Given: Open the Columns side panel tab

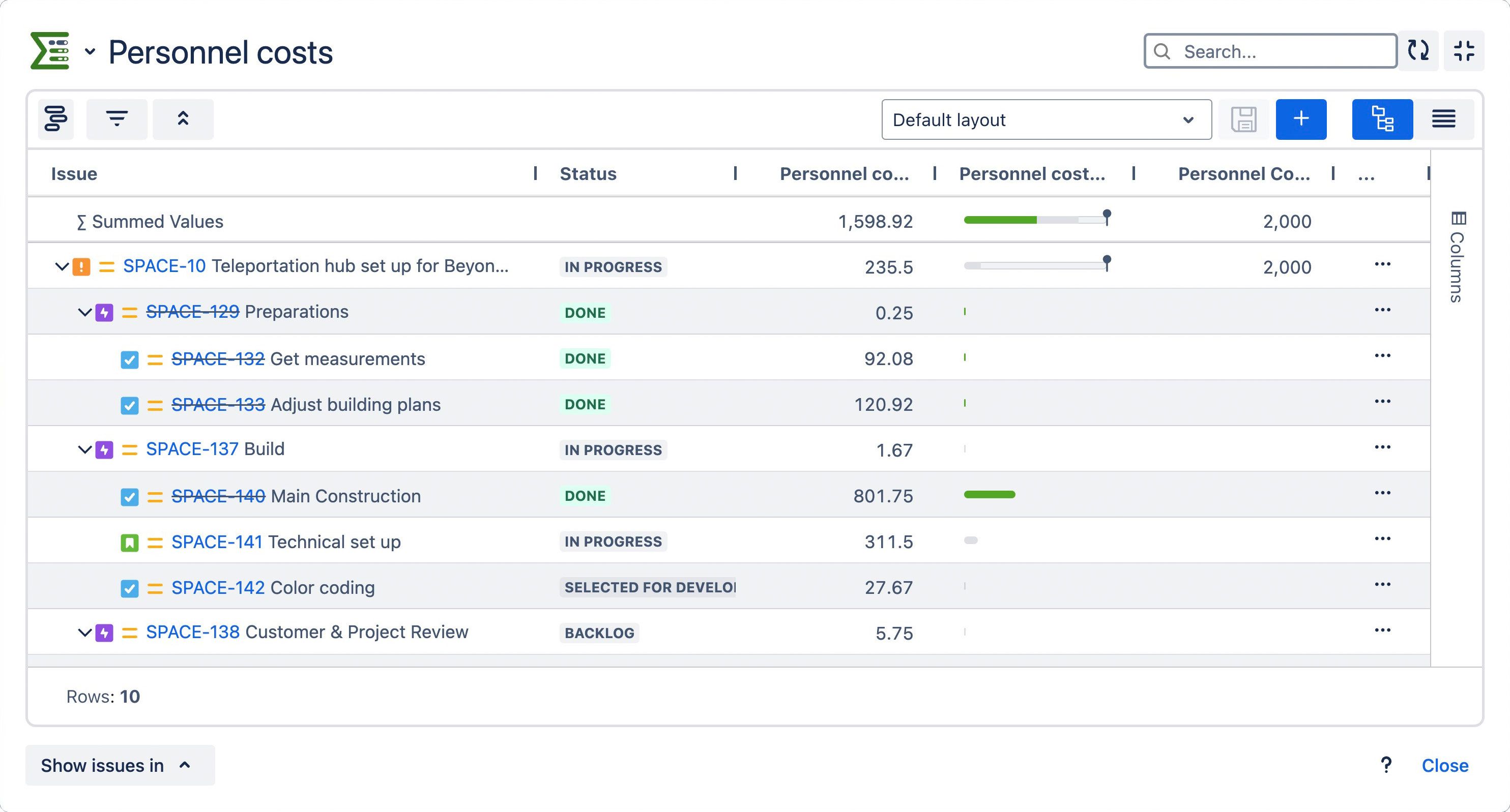Looking at the screenshot, I should (x=1457, y=257).
